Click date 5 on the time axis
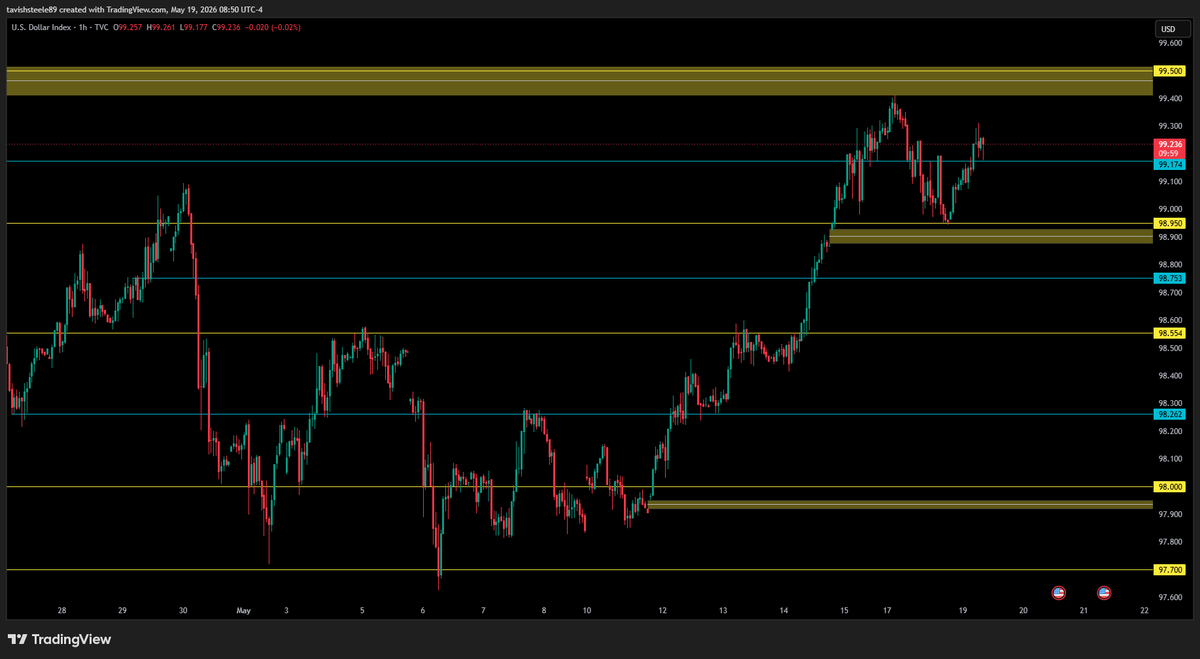 click(x=362, y=609)
